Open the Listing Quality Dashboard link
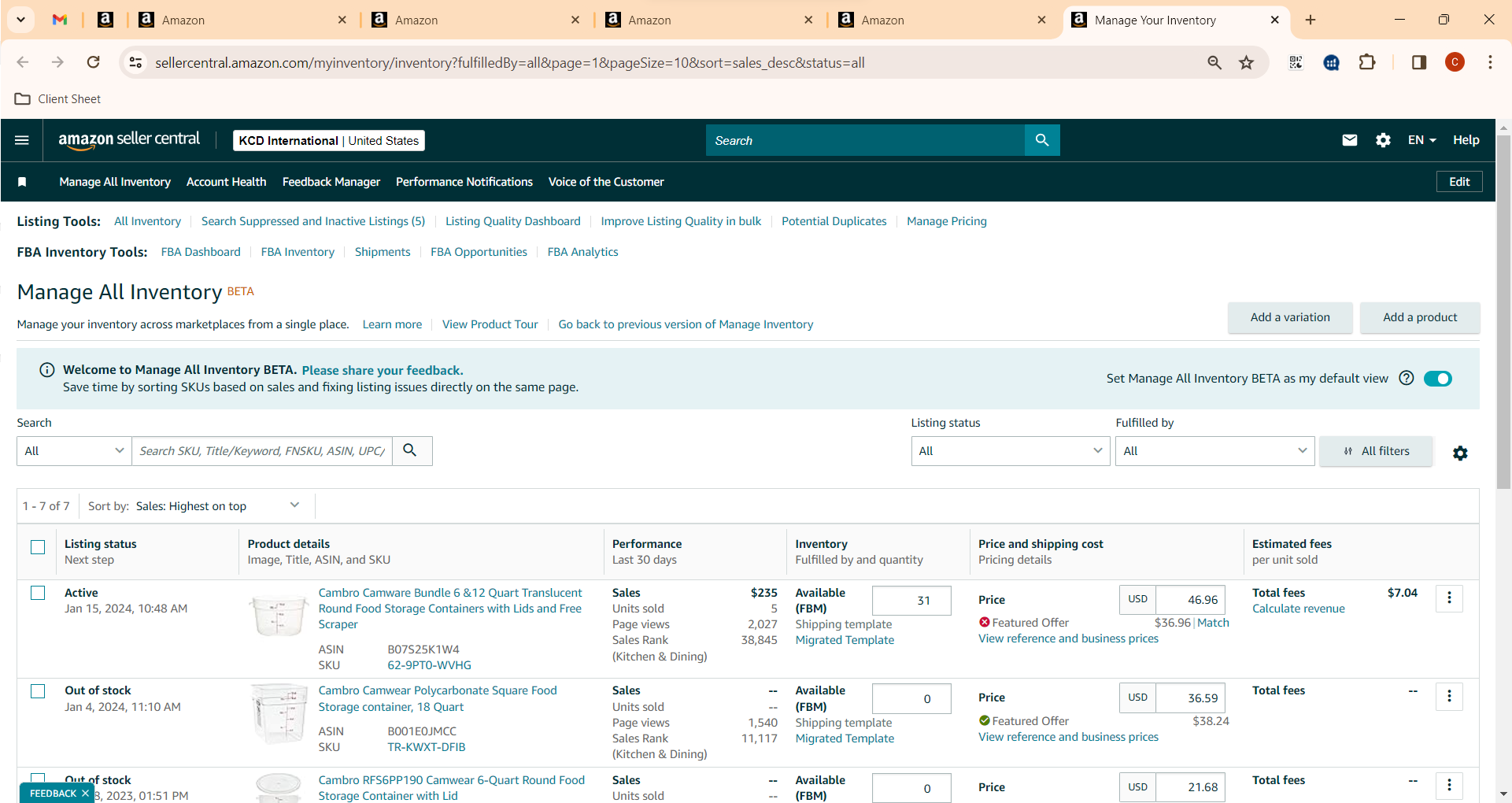Viewport: 1512px width, 803px height. point(513,221)
